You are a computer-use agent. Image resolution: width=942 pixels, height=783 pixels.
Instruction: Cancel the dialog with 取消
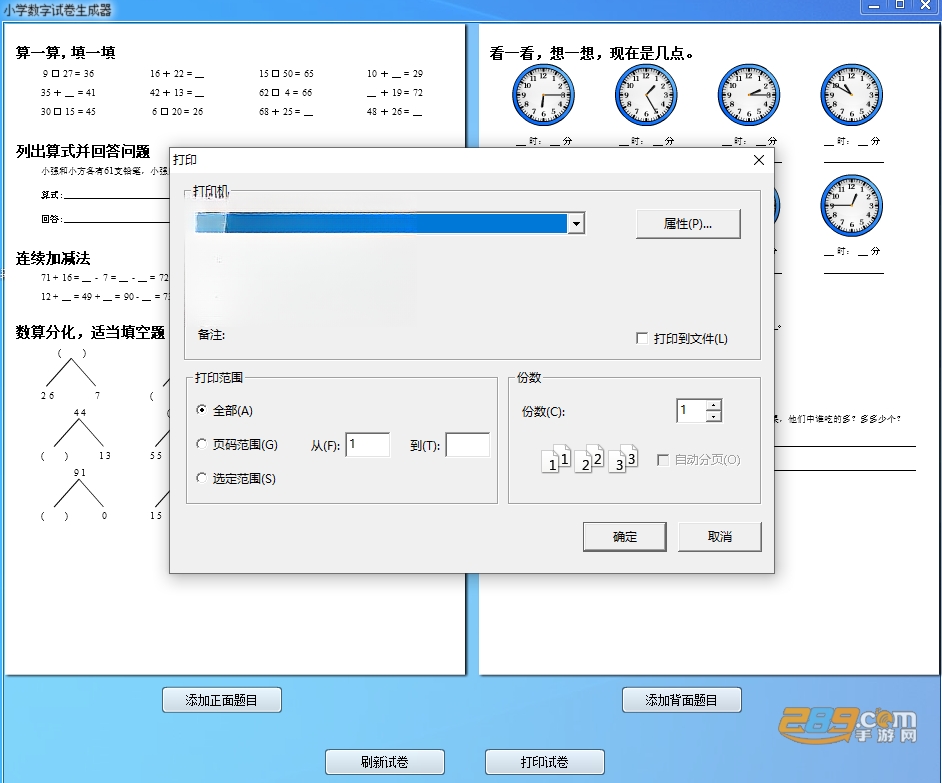pyautogui.click(x=720, y=537)
